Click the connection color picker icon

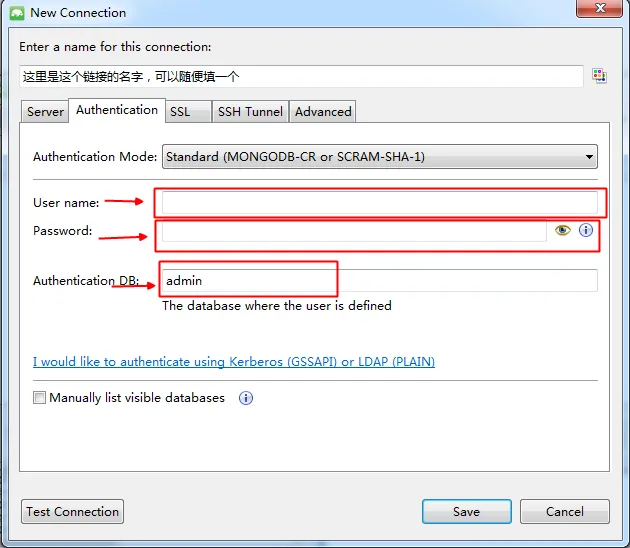pyautogui.click(x=599, y=76)
